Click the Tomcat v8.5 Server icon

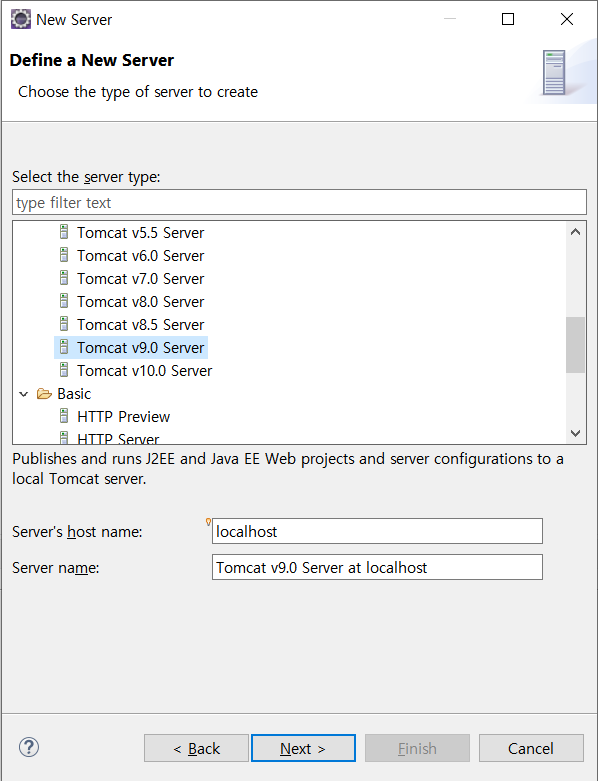(x=64, y=324)
